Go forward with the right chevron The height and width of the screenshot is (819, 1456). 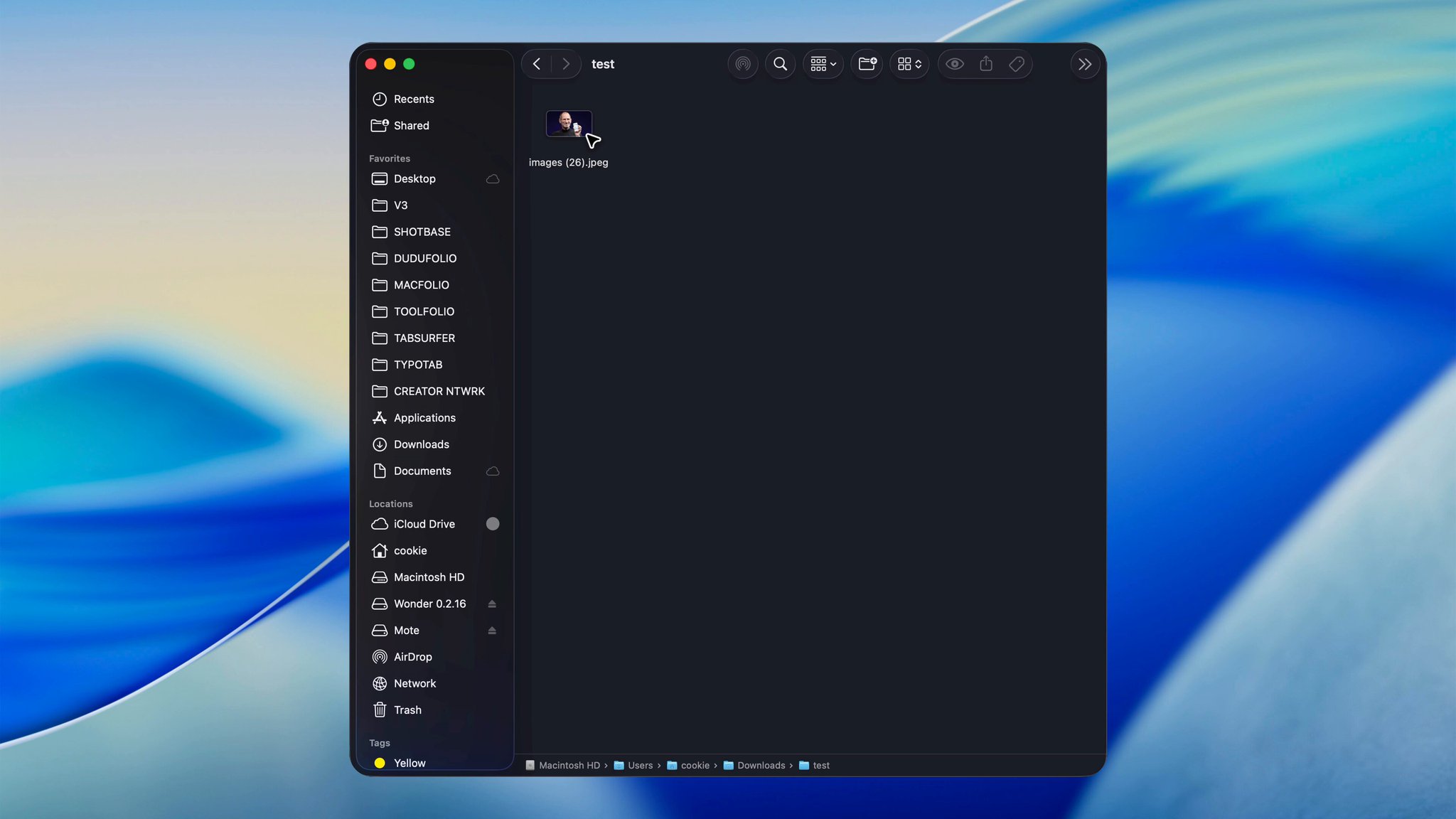point(566,64)
